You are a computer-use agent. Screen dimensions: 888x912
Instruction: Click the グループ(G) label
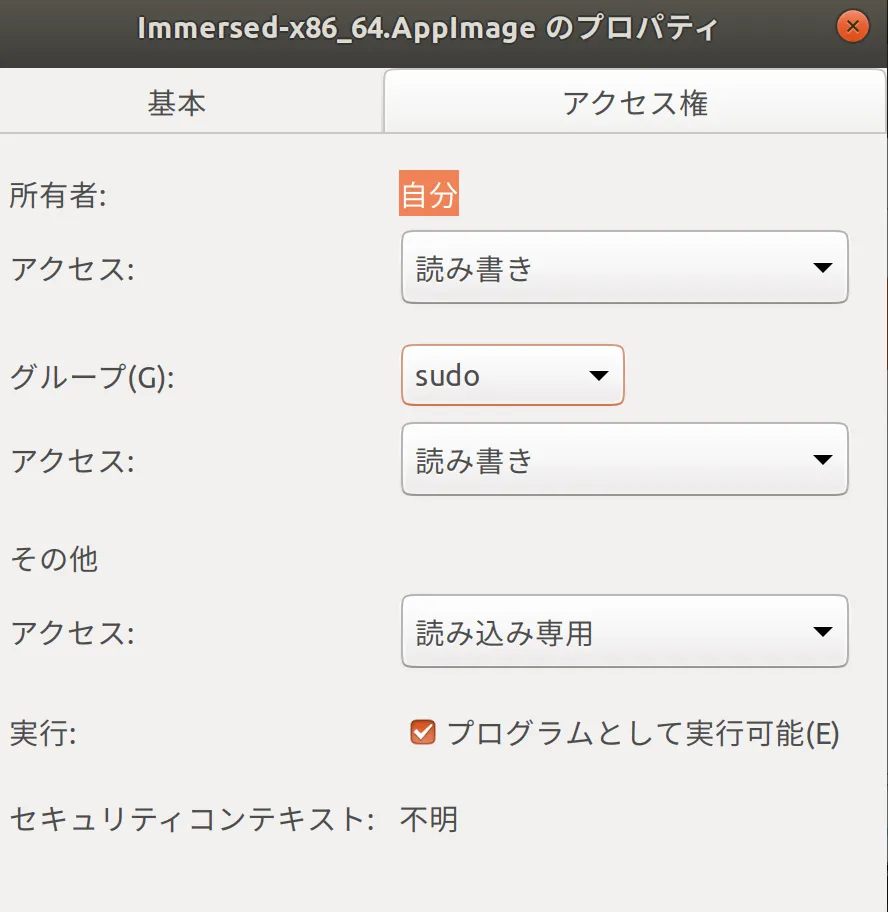(92, 377)
